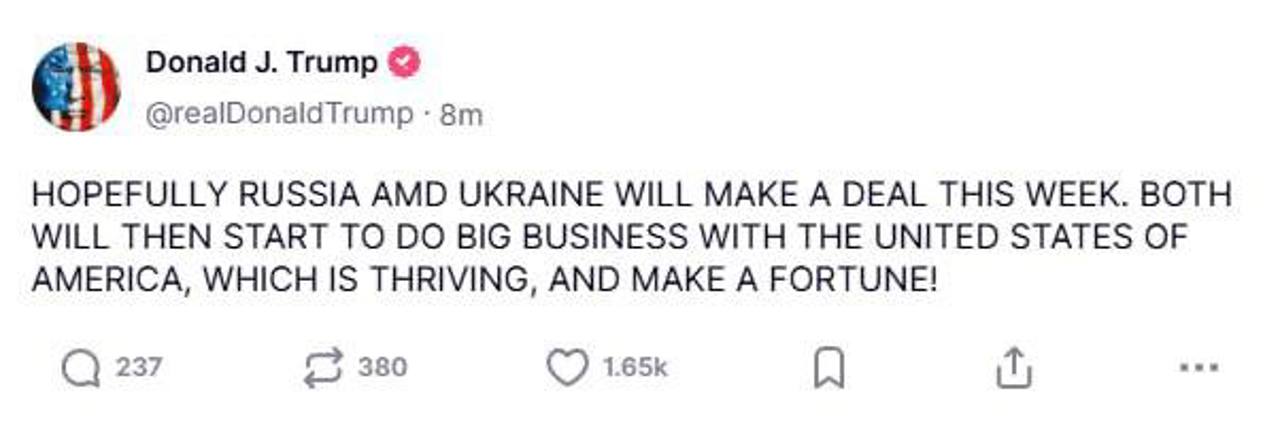1280x427 pixels.
Task: Open the American flag profile avatar
Action: pos(76,87)
